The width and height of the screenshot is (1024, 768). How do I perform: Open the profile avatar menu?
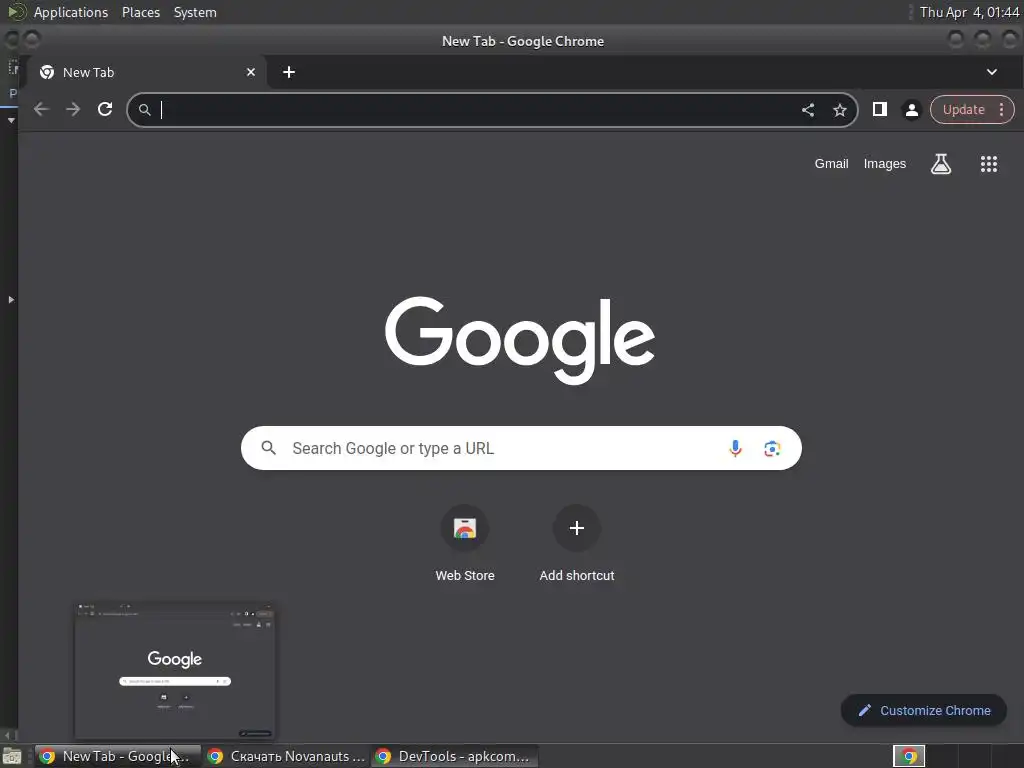912,110
